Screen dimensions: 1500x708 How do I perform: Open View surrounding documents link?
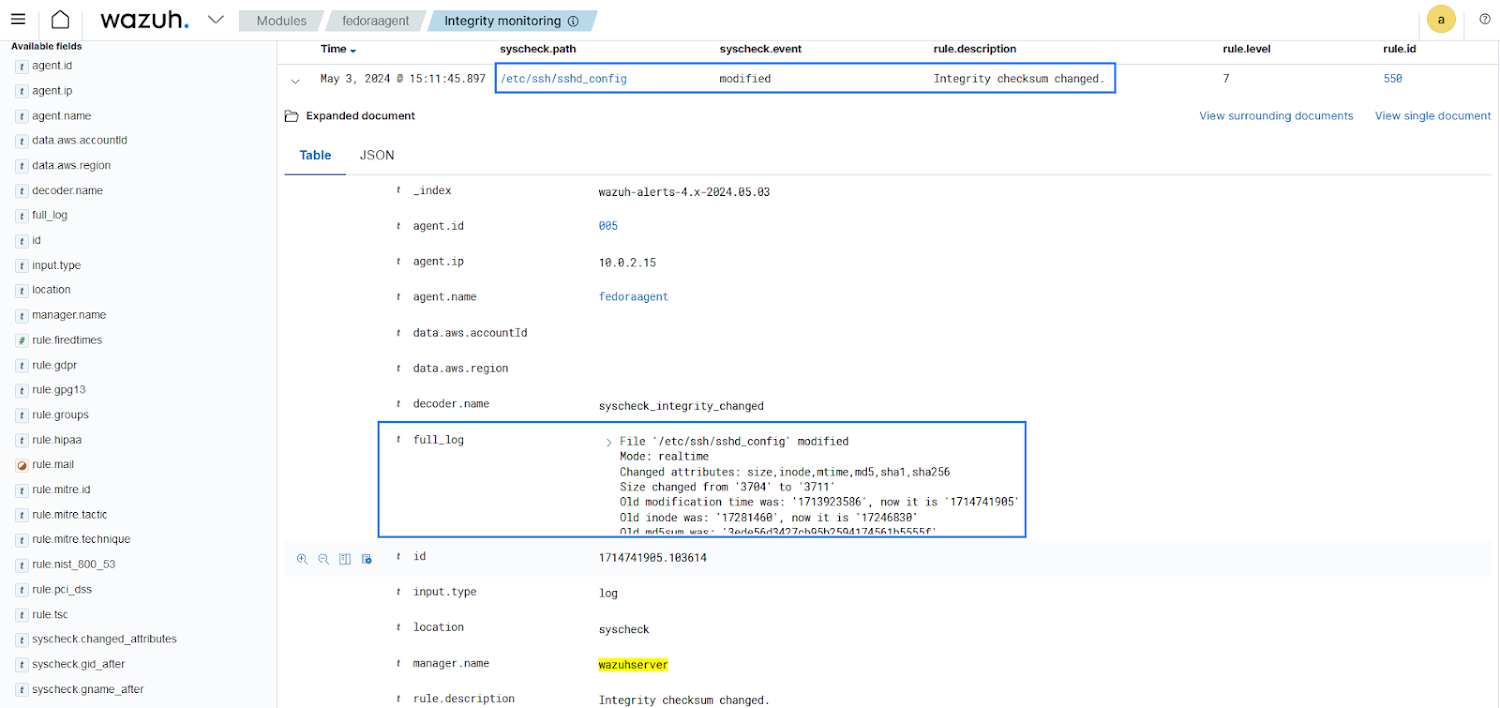pos(1276,116)
